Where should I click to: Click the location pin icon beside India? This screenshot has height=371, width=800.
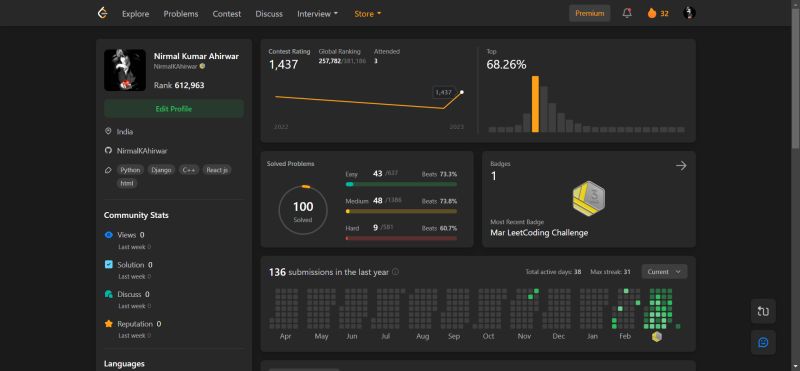tap(108, 131)
